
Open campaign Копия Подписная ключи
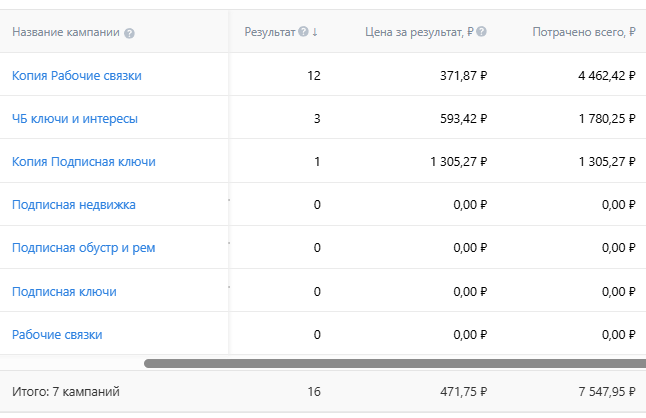(84, 162)
